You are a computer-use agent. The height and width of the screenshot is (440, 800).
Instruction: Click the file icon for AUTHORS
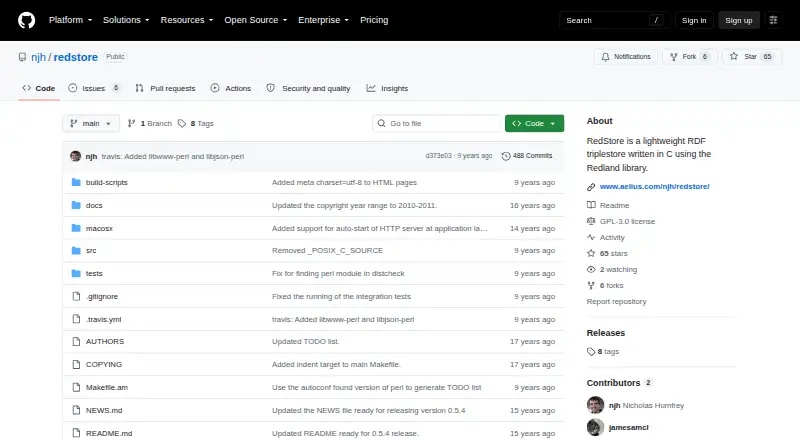pyautogui.click(x=76, y=341)
